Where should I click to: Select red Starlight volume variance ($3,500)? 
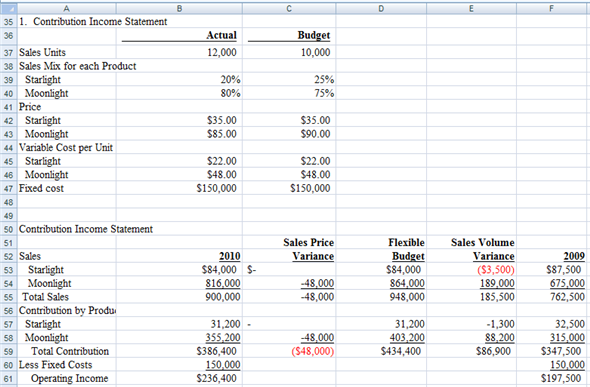click(x=496, y=270)
